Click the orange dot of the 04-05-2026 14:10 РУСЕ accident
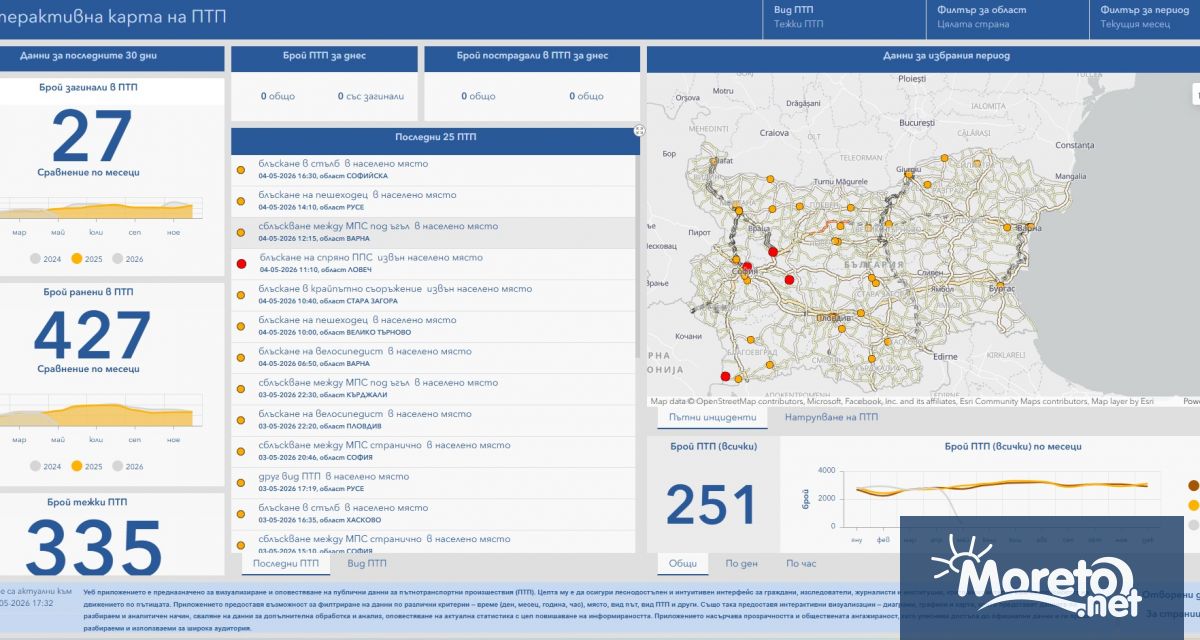 241,201
